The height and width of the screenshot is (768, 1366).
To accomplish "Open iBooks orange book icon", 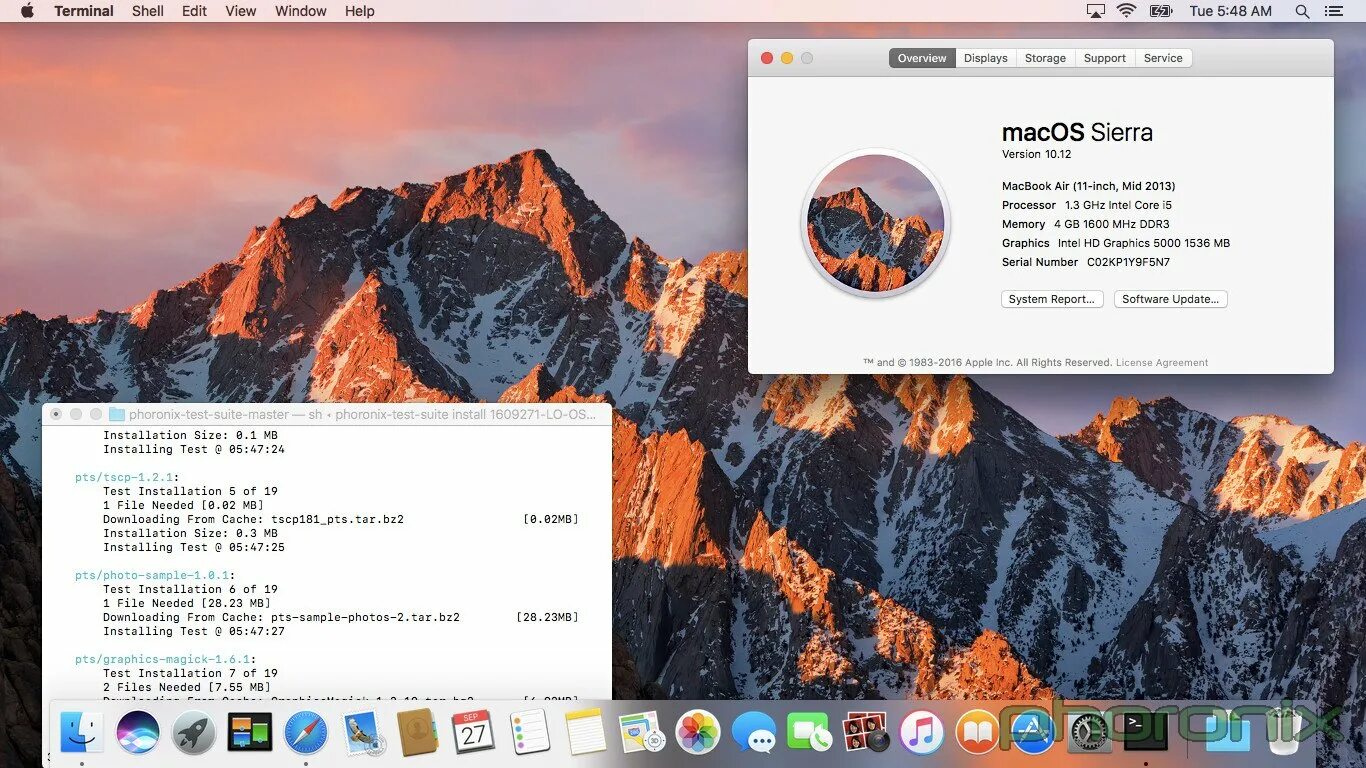I will (x=978, y=733).
